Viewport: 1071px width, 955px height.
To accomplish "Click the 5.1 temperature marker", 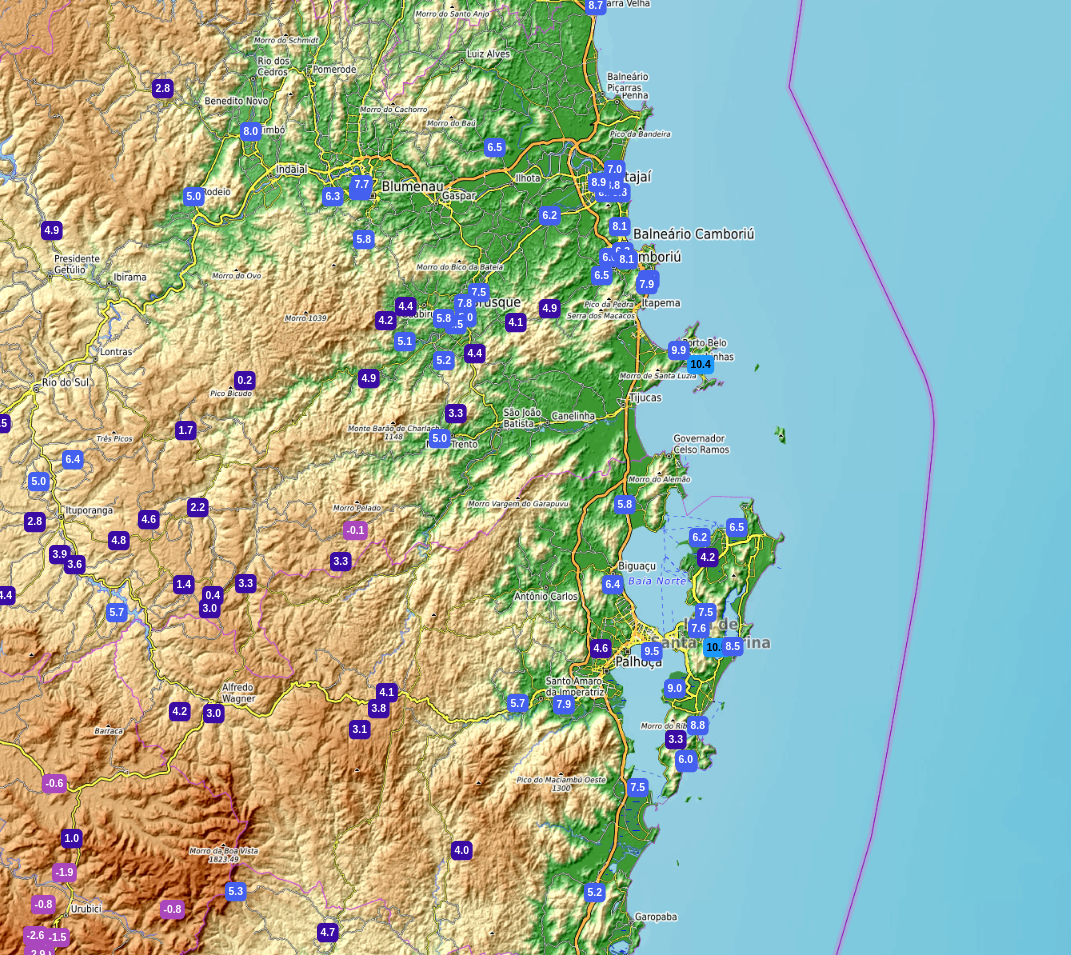I will 405,341.
